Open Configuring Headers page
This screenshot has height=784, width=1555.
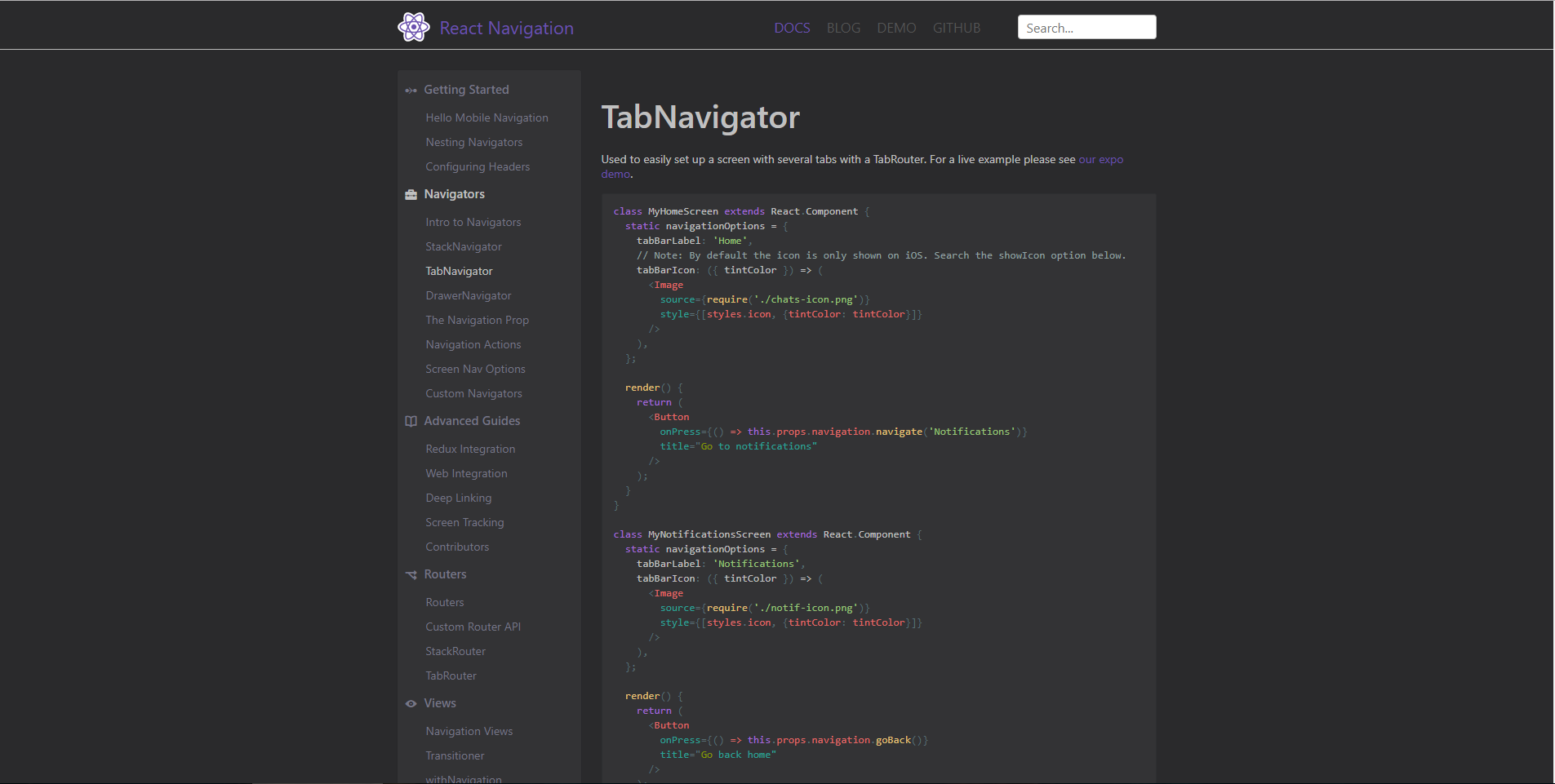(478, 166)
